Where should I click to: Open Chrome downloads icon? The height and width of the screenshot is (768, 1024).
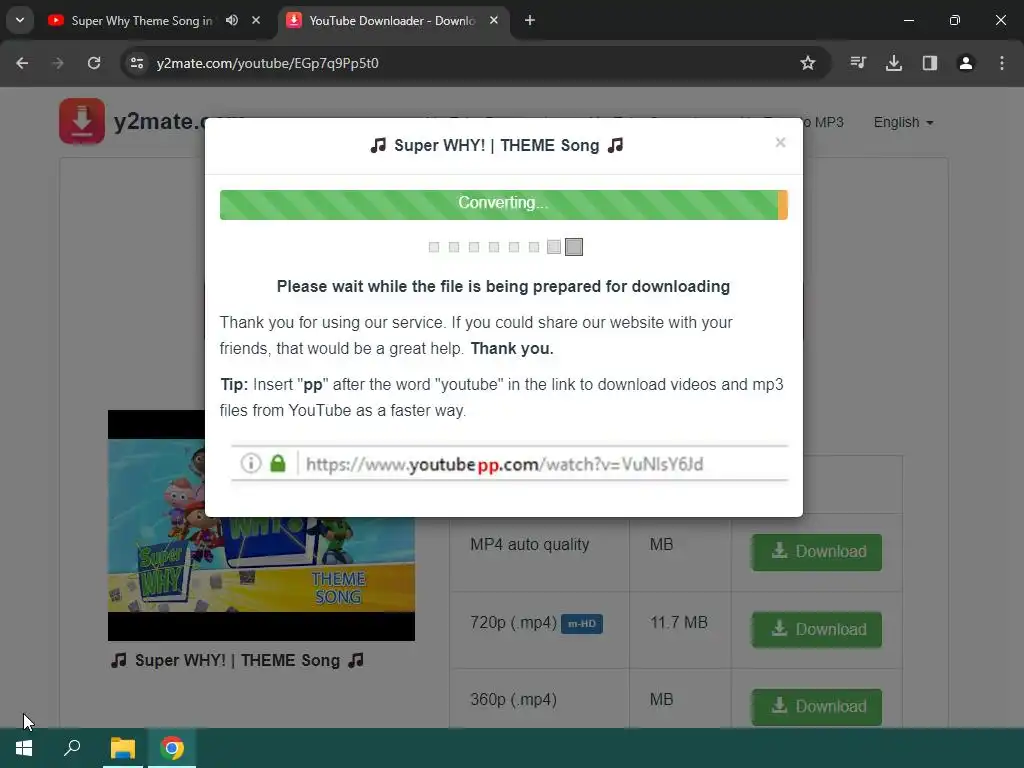click(x=894, y=63)
